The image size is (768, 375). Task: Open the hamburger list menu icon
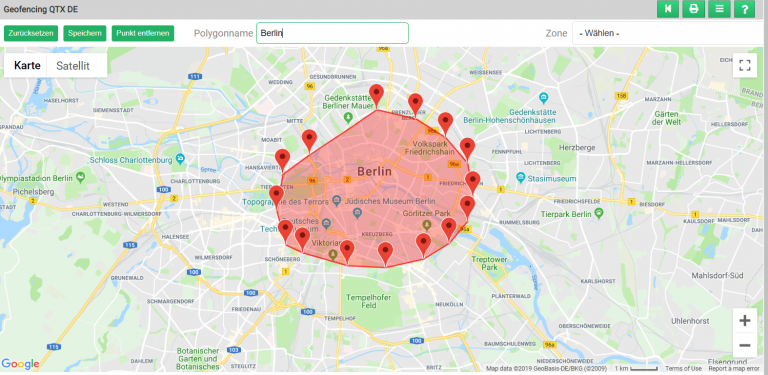click(719, 9)
